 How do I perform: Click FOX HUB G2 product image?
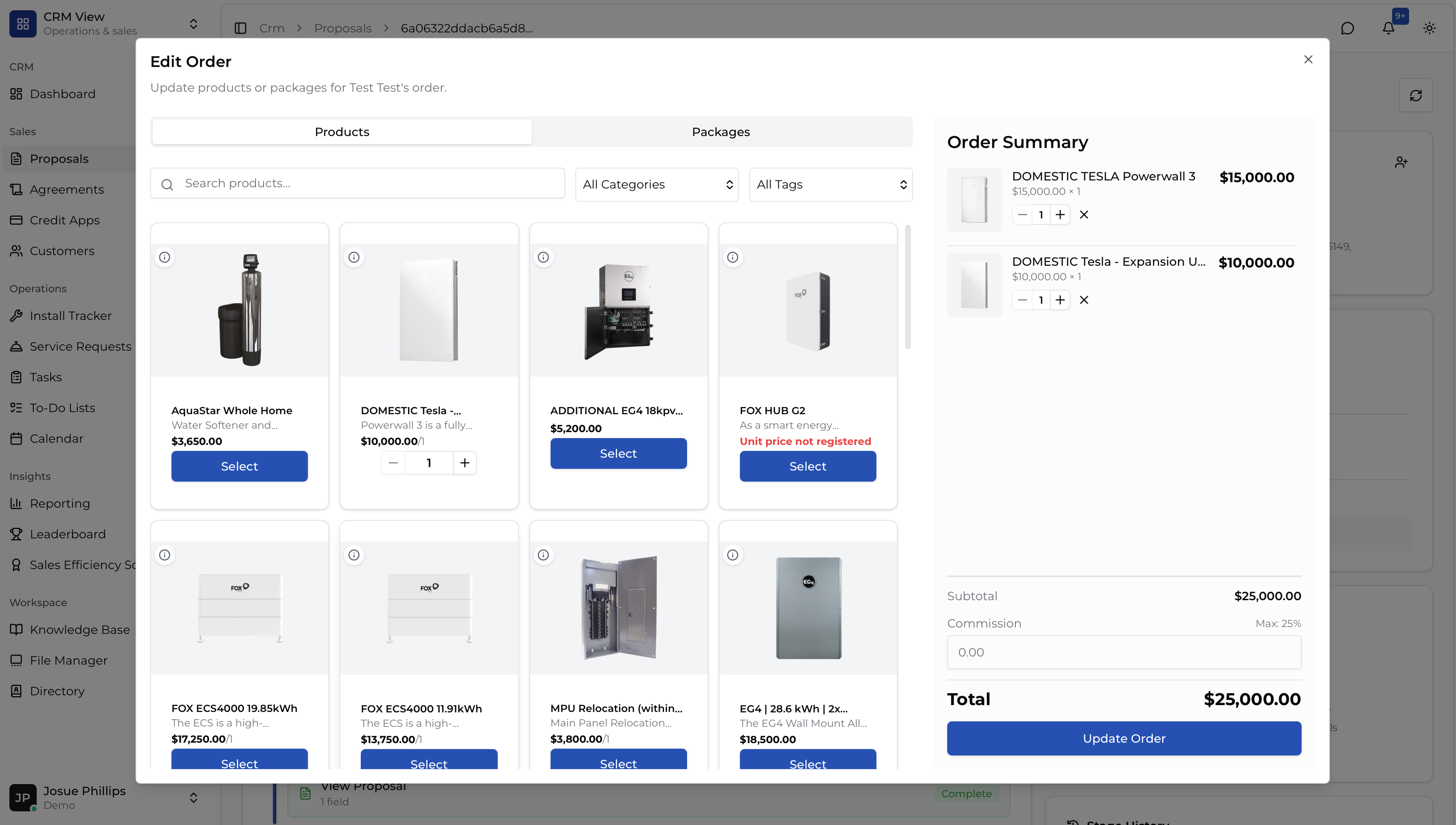[x=808, y=310]
